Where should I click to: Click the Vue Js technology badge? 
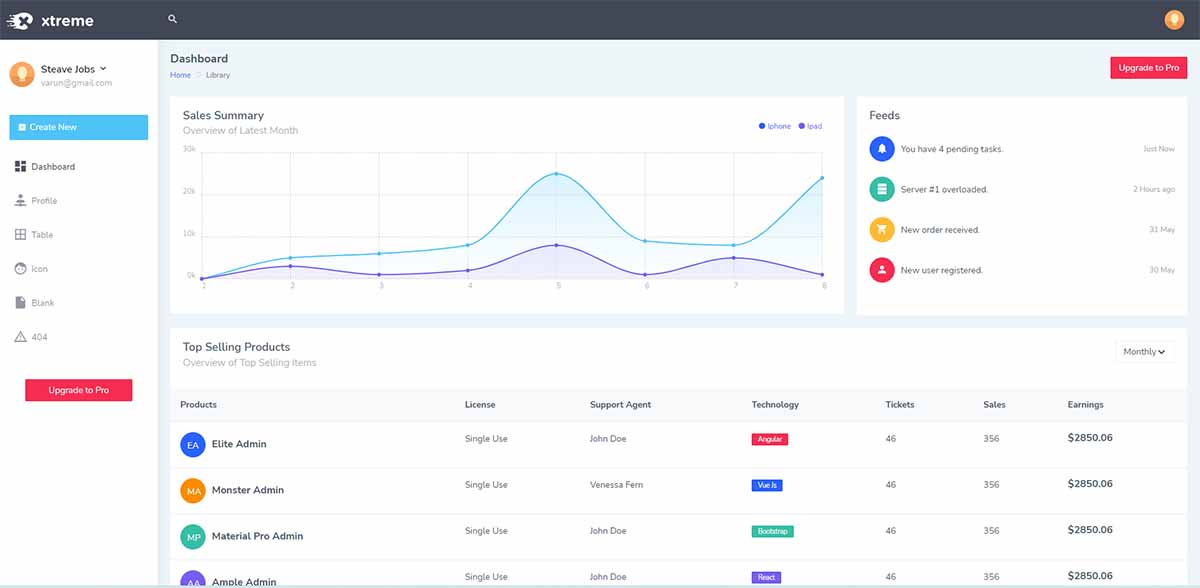(x=767, y=485)
